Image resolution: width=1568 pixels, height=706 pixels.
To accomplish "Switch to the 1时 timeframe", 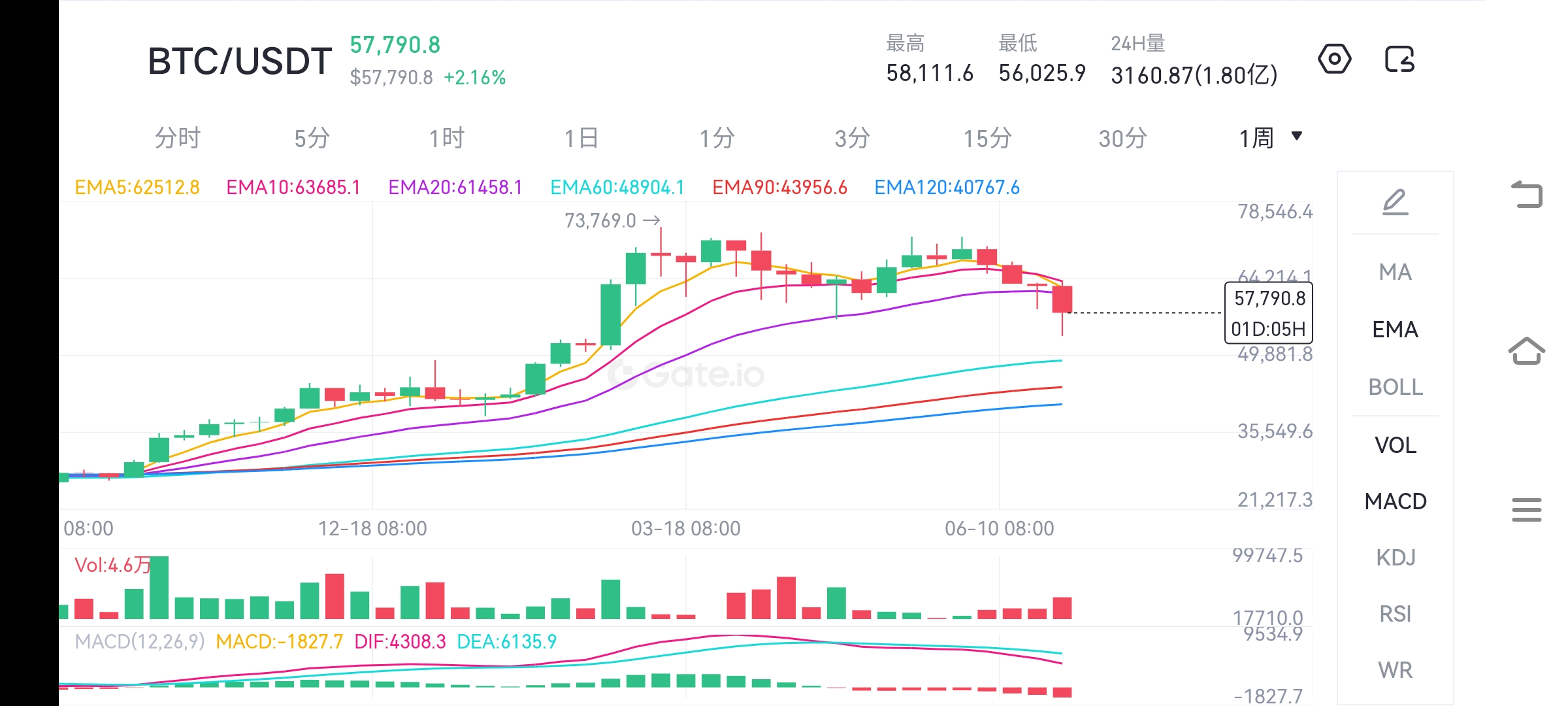I will pos(446,138).
